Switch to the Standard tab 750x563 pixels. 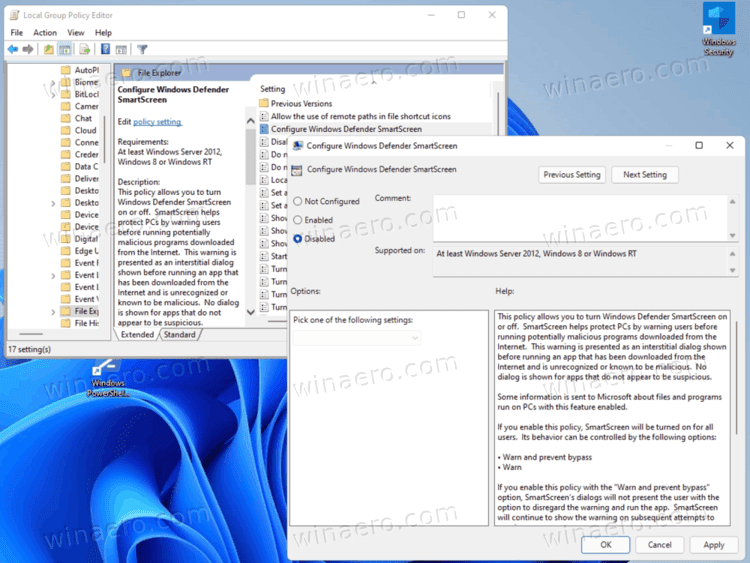click(179, 334)
